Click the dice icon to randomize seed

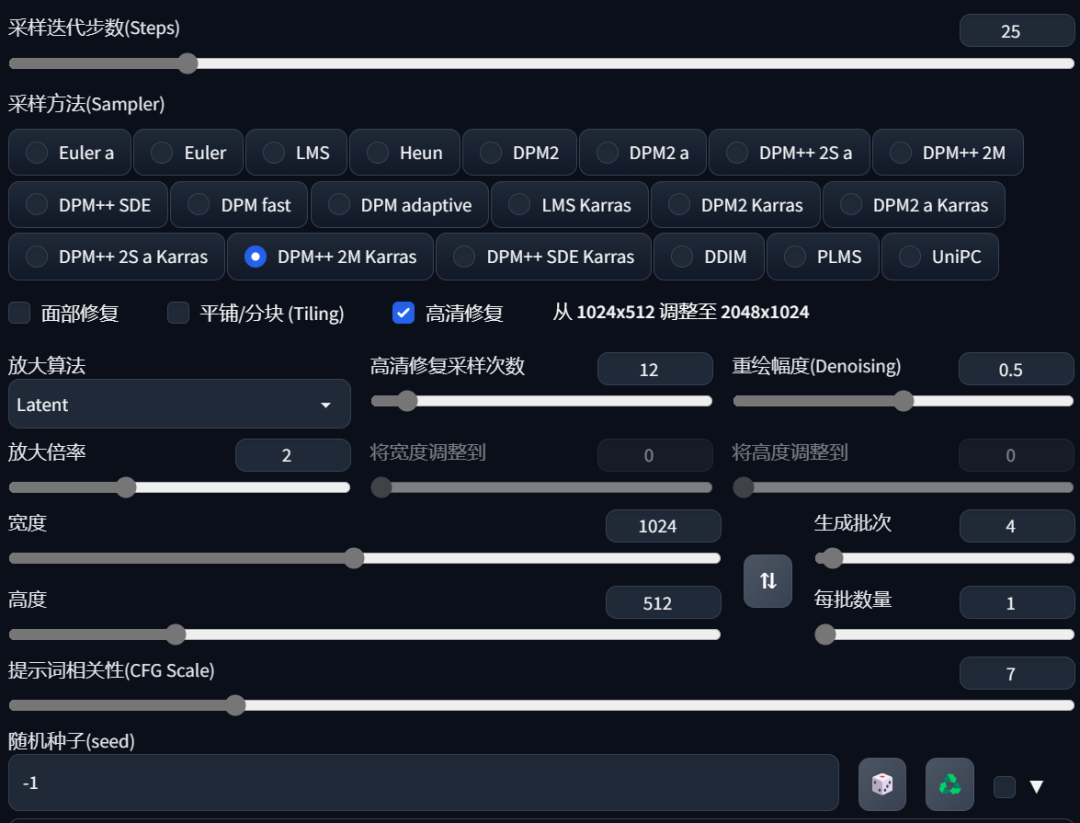(x=882, y=785)
